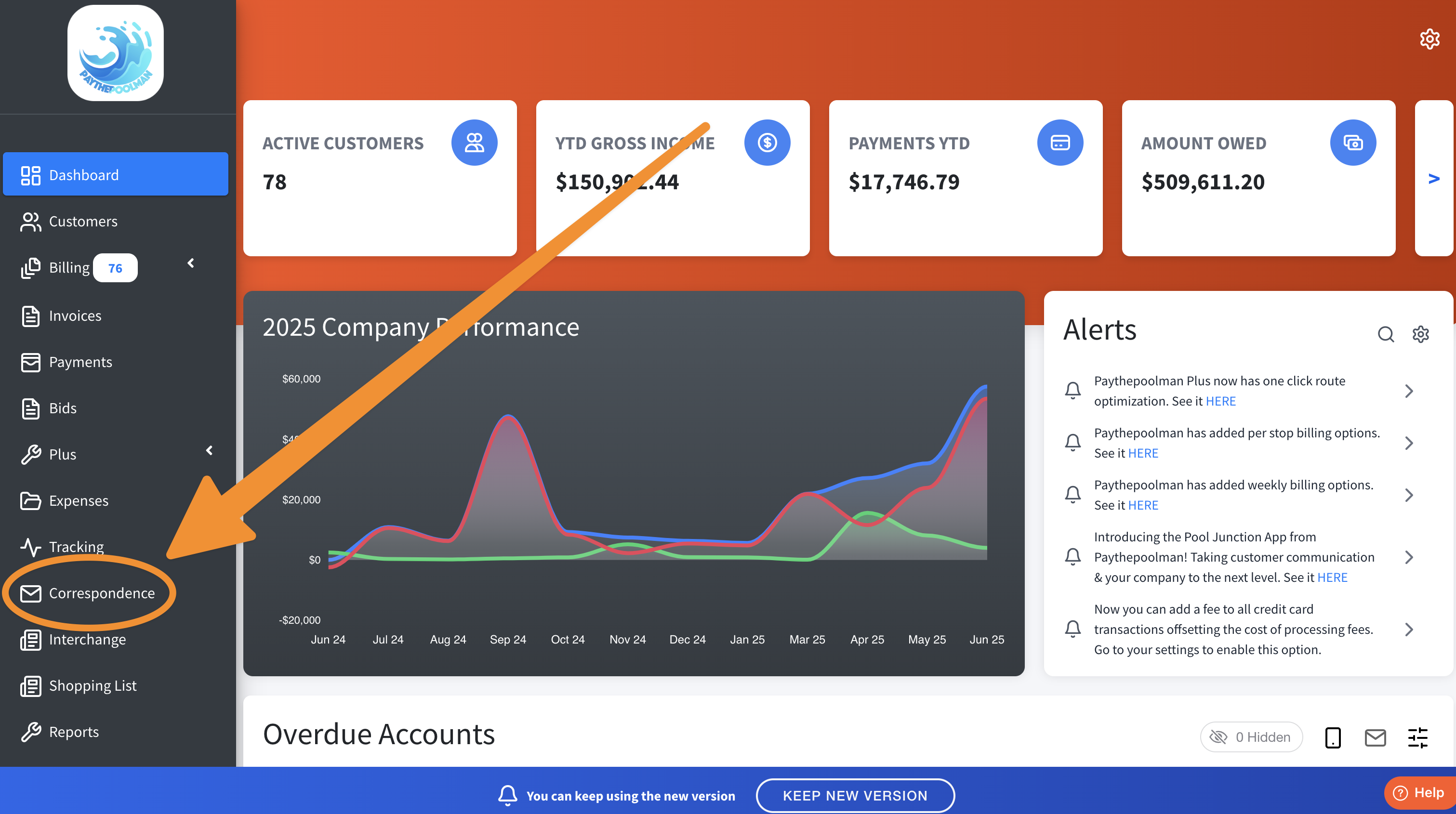
Task: Open the Shopping List menu item
Action: coord(93,686)
